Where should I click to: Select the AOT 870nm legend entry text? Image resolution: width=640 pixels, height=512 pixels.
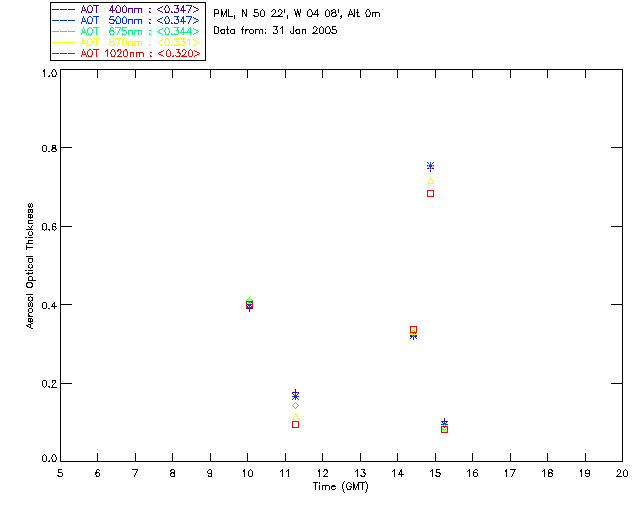(x=140, y=42)
